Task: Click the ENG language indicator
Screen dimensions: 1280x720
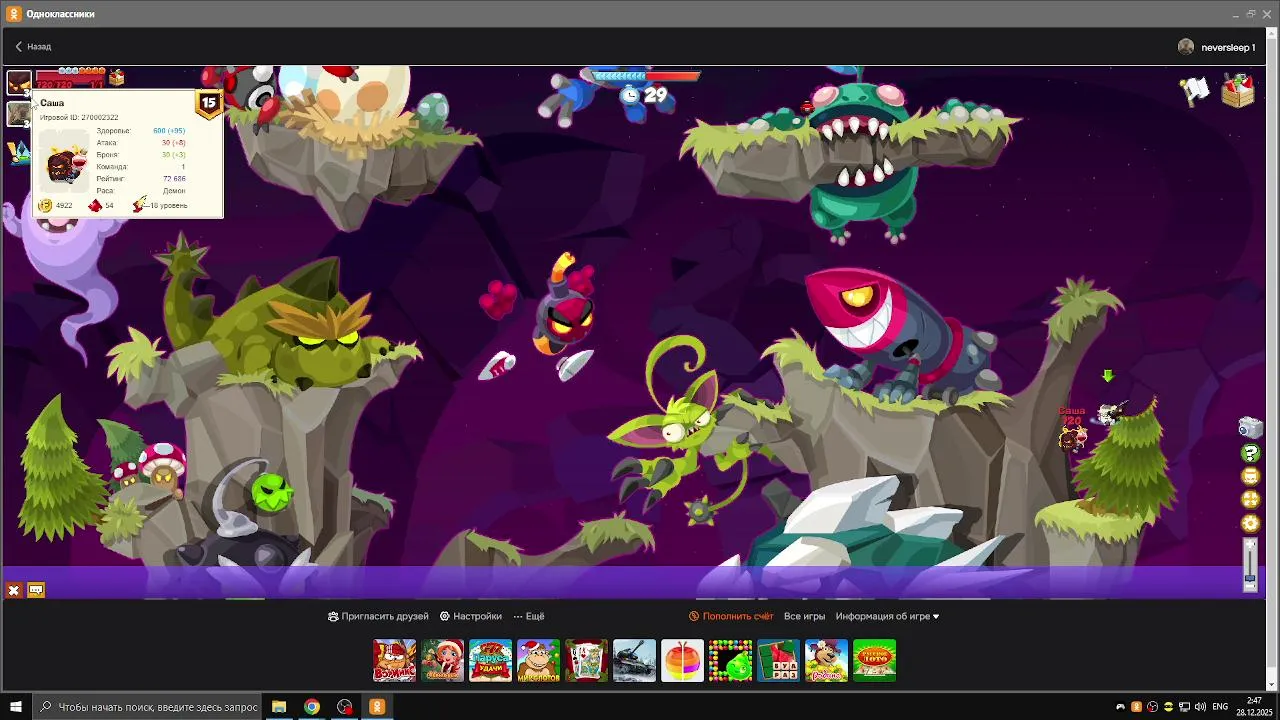Action: click(x=1220, y=707)
